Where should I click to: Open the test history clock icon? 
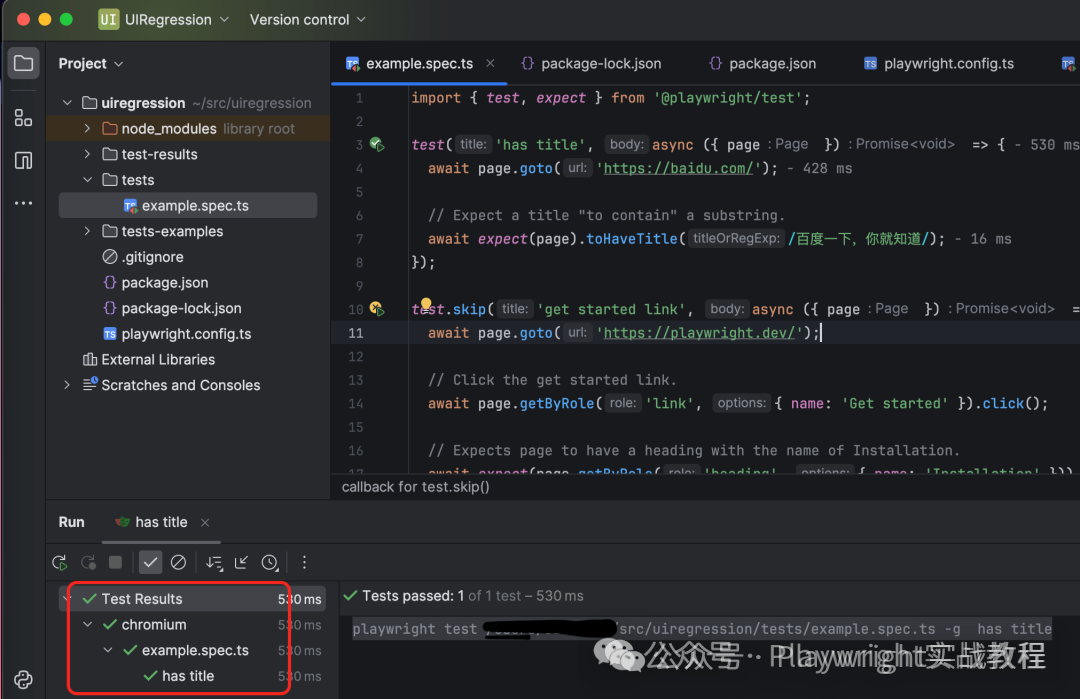point(269,563)
